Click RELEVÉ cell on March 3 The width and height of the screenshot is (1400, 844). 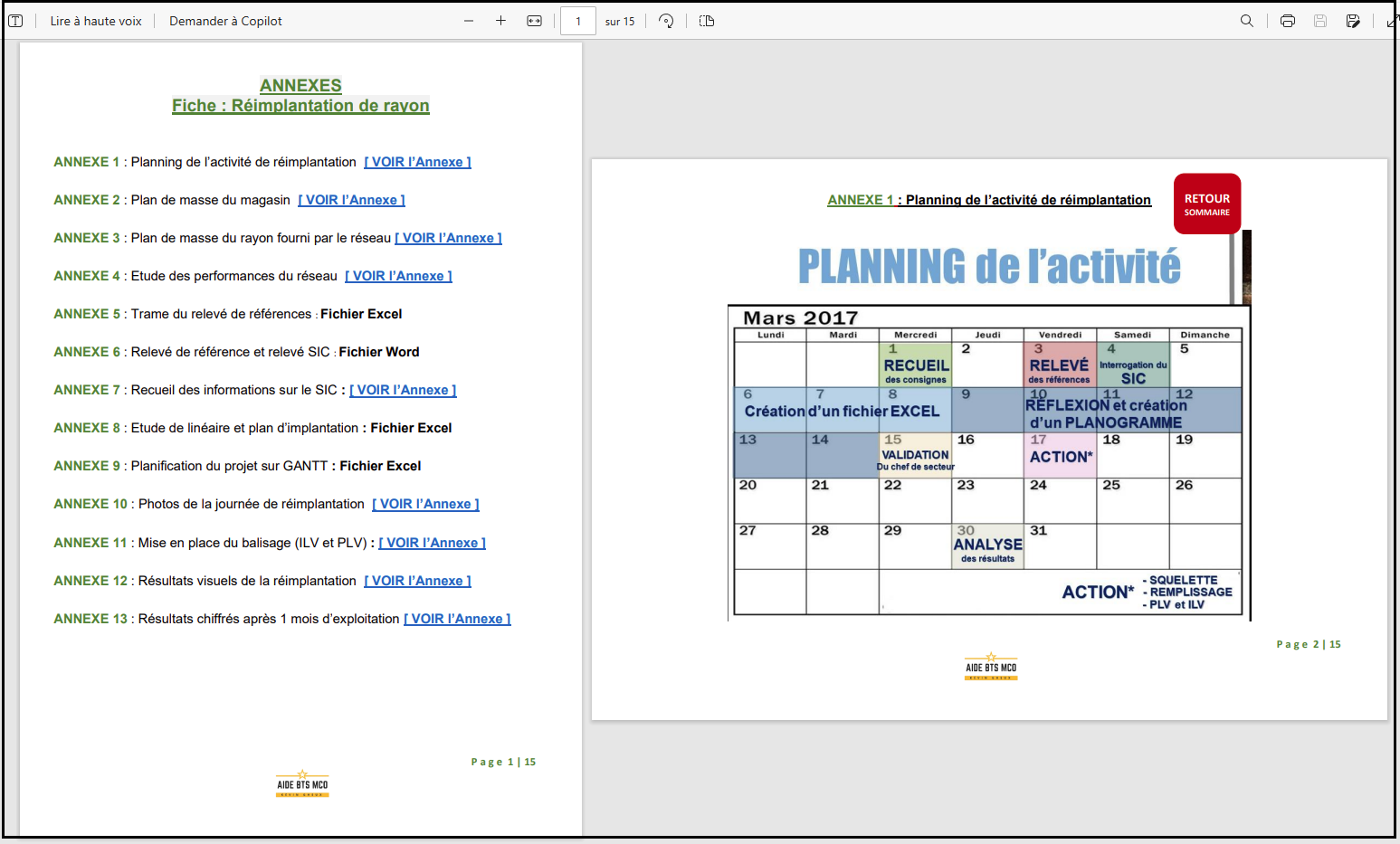[1059, 365]
